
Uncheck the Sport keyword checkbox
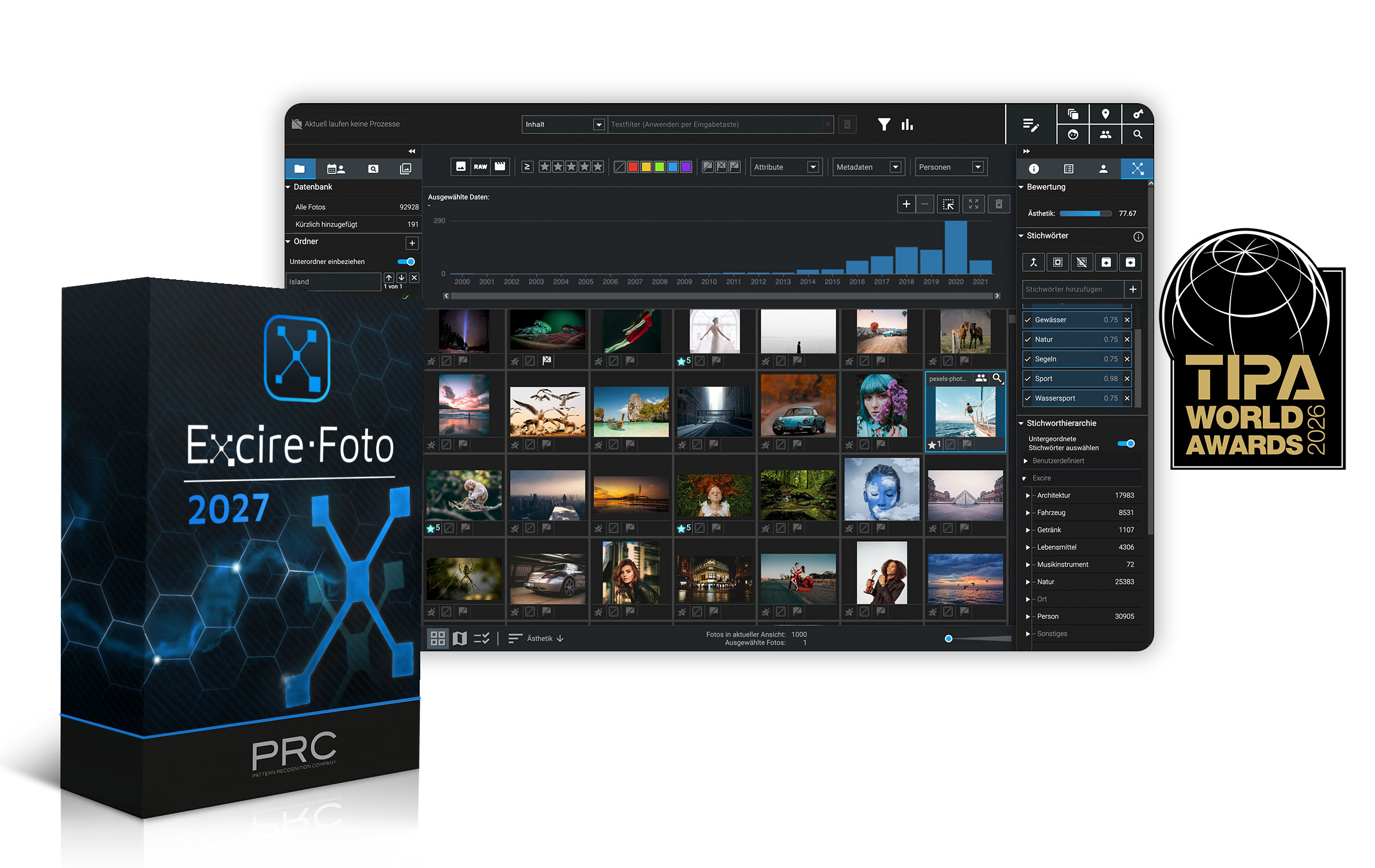(1028, 379)
